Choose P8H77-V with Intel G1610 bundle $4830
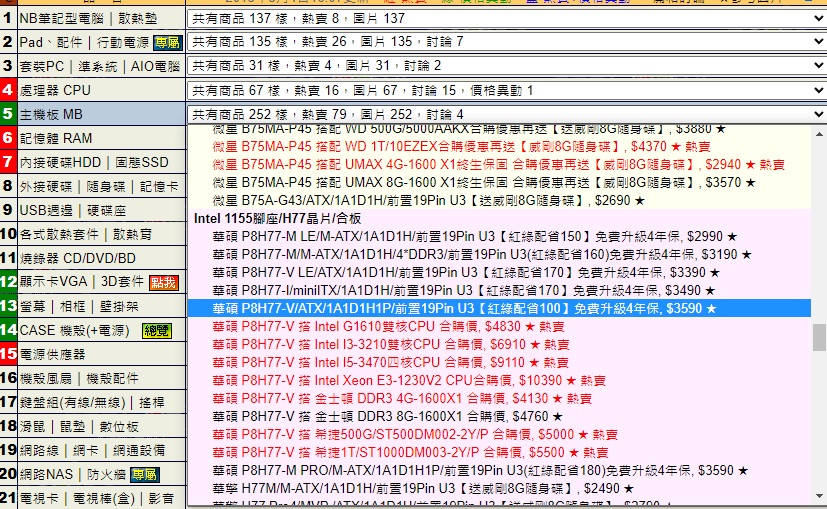The height and width of the screenshot is (509, 827). click(x=499, y=326)
